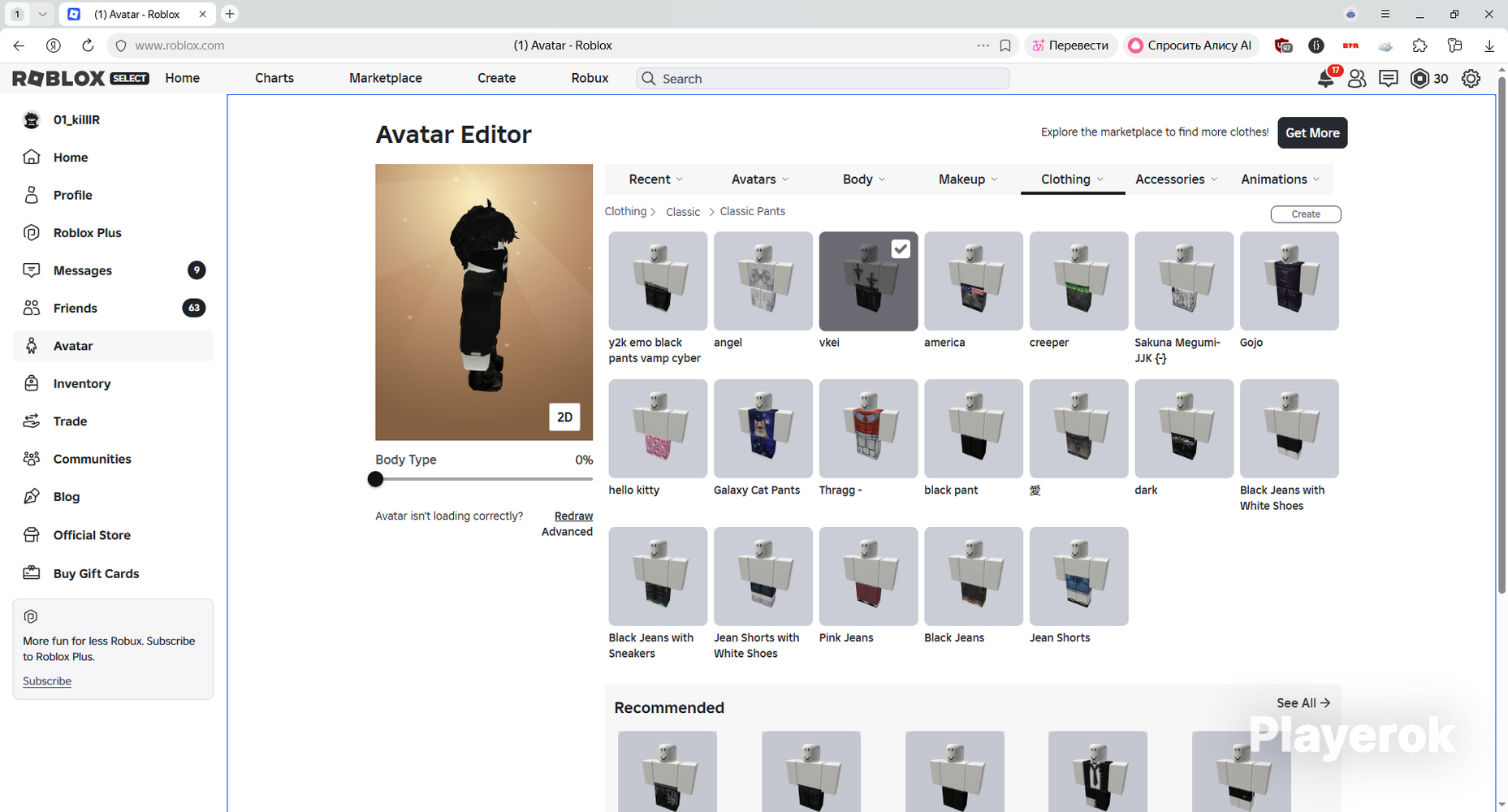Click the Communities icon in the sidebar
Screen dimensions: 1508x812
(x=32, y=459)
